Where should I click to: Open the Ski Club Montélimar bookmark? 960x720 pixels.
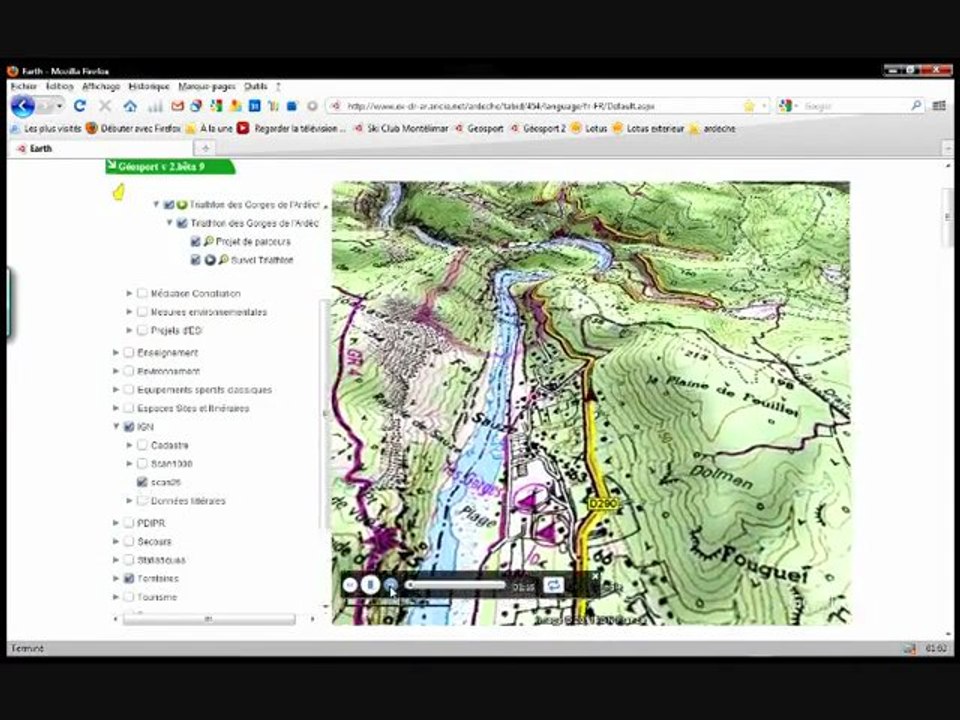[402, 129]
